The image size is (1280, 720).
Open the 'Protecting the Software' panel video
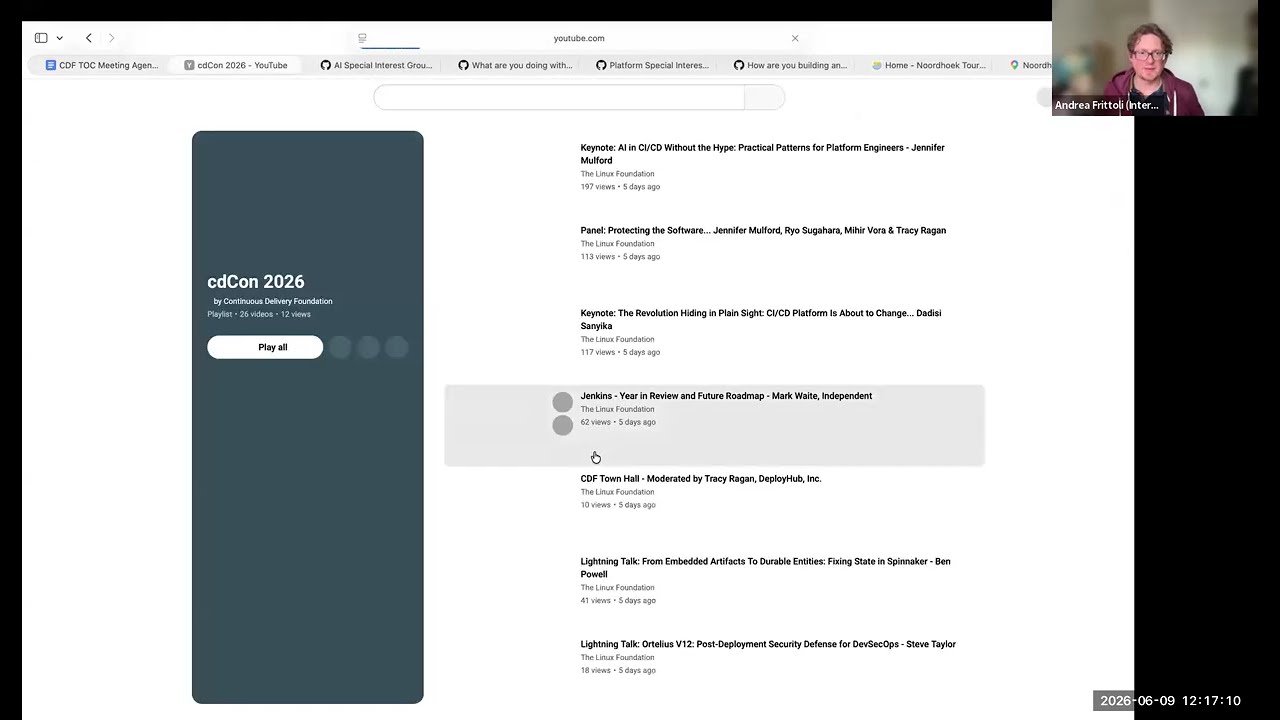(763, 231)
